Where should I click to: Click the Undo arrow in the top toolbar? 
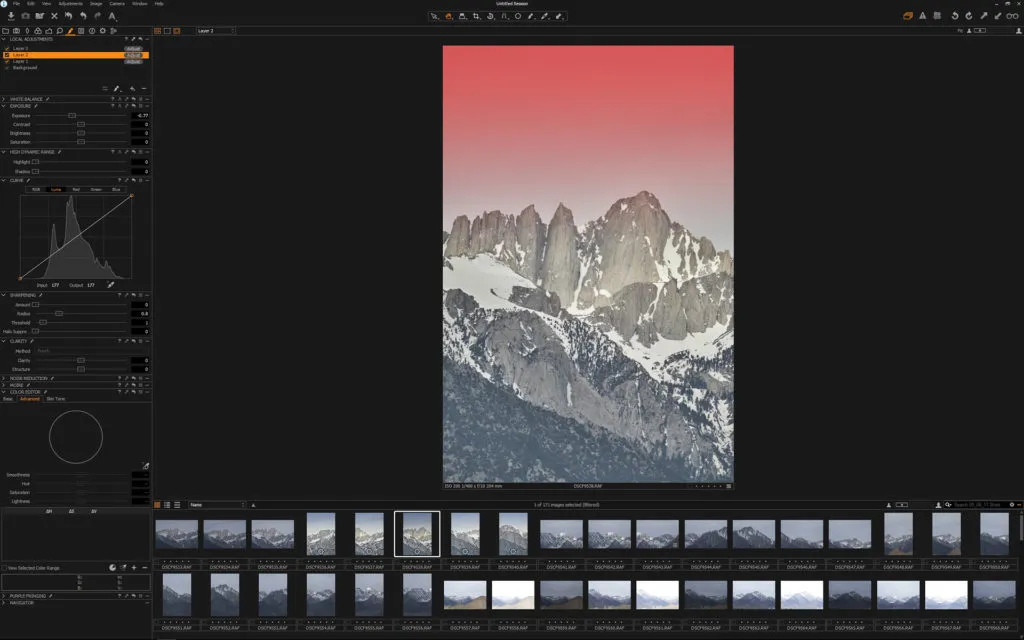(955, 16)
